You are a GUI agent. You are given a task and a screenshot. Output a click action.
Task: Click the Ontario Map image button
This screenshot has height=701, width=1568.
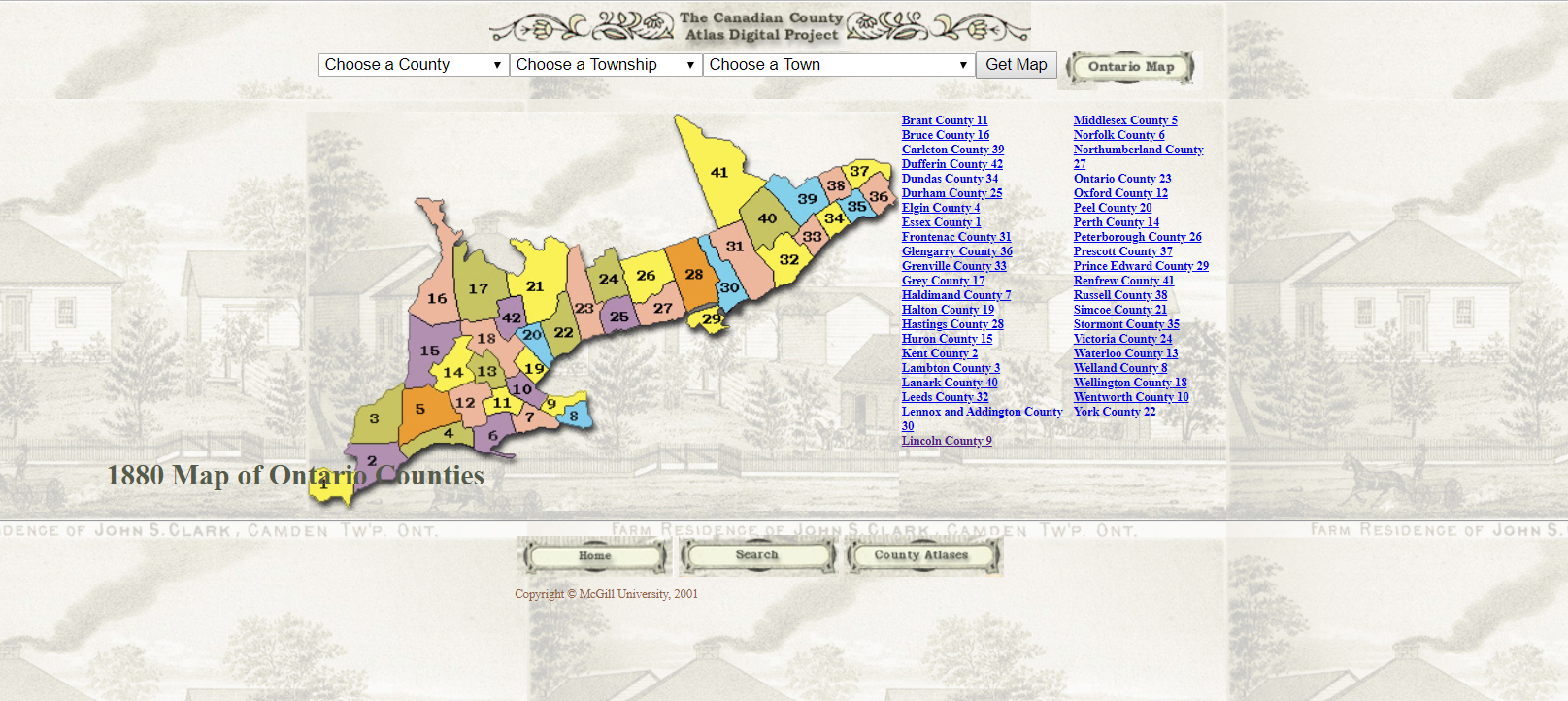1131,68
